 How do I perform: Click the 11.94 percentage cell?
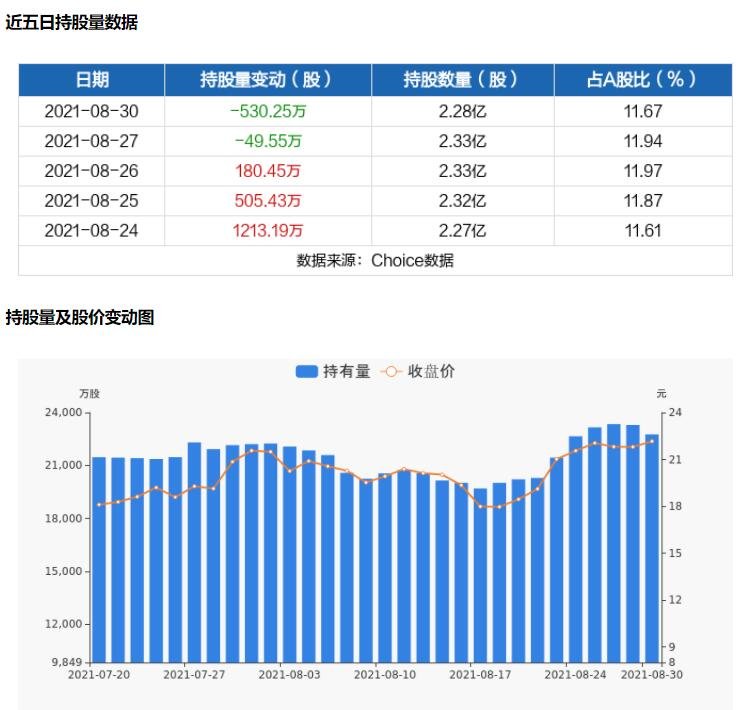pos(643,141)
